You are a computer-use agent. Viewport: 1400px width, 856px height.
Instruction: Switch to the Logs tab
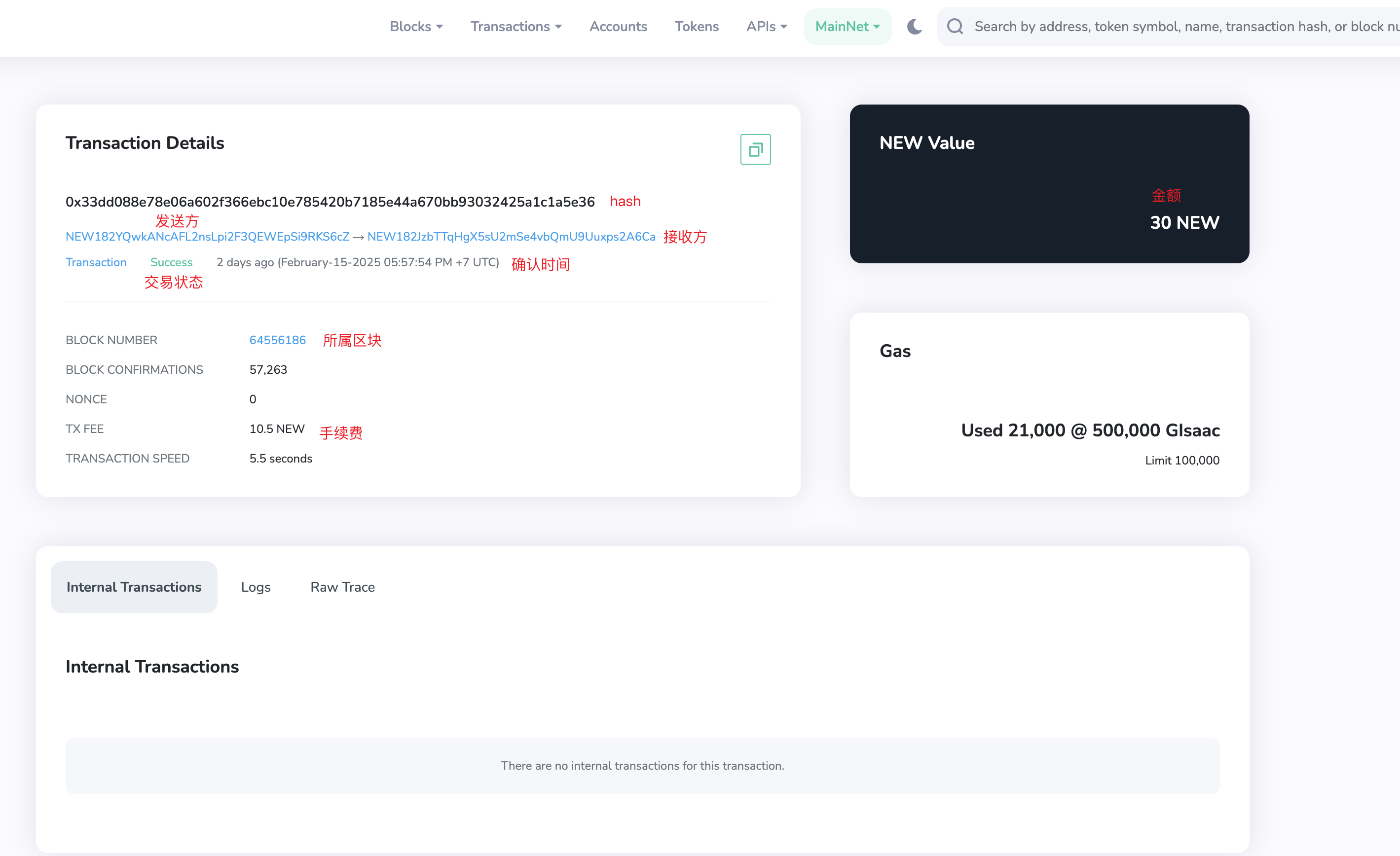(256, 587)
